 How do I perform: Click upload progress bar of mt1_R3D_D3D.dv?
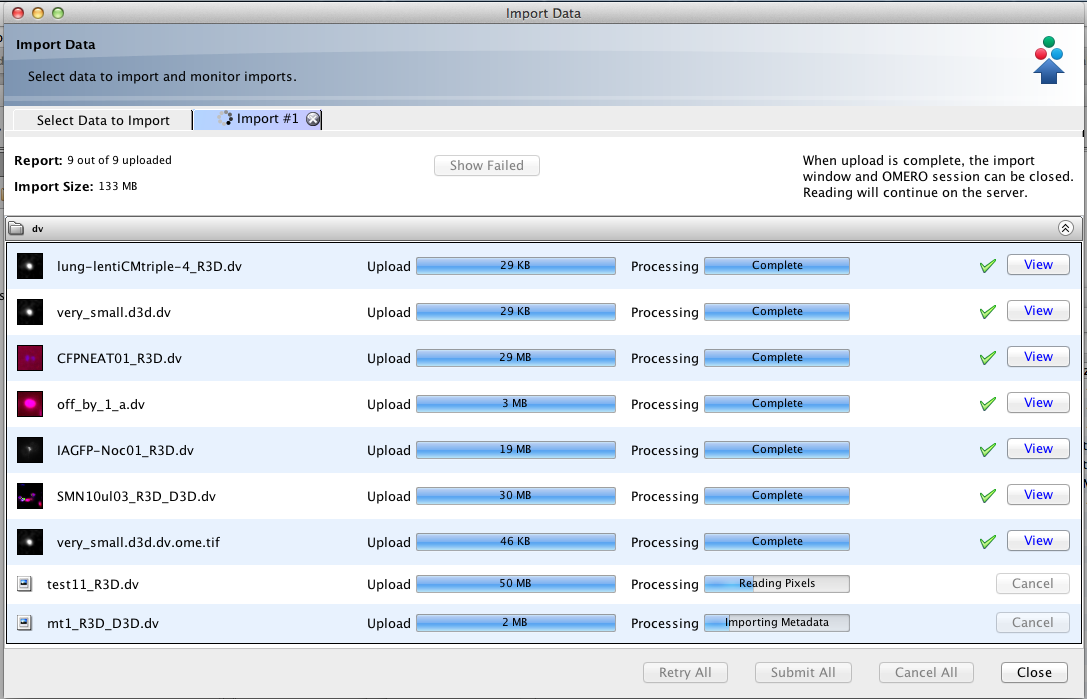tap(515, 623)
